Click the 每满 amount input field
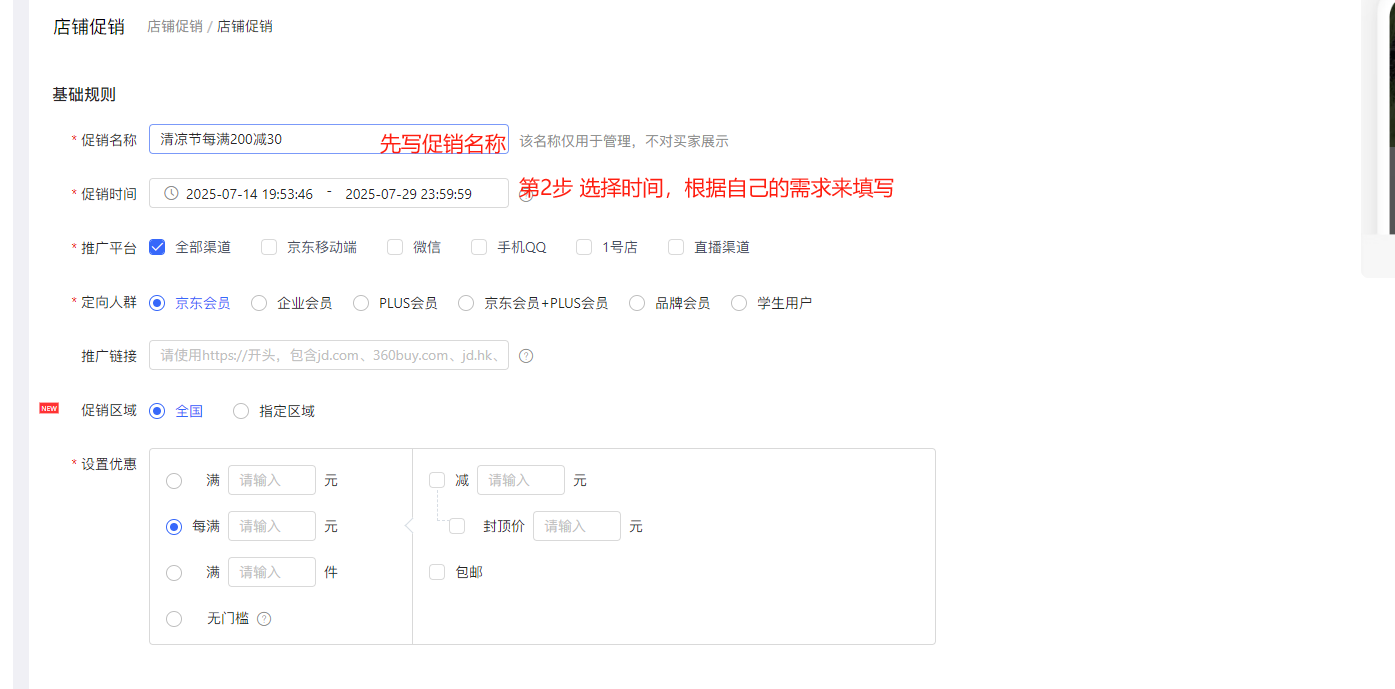The image size is (1395, 689). pyautogui.click(x=271, y=526)
